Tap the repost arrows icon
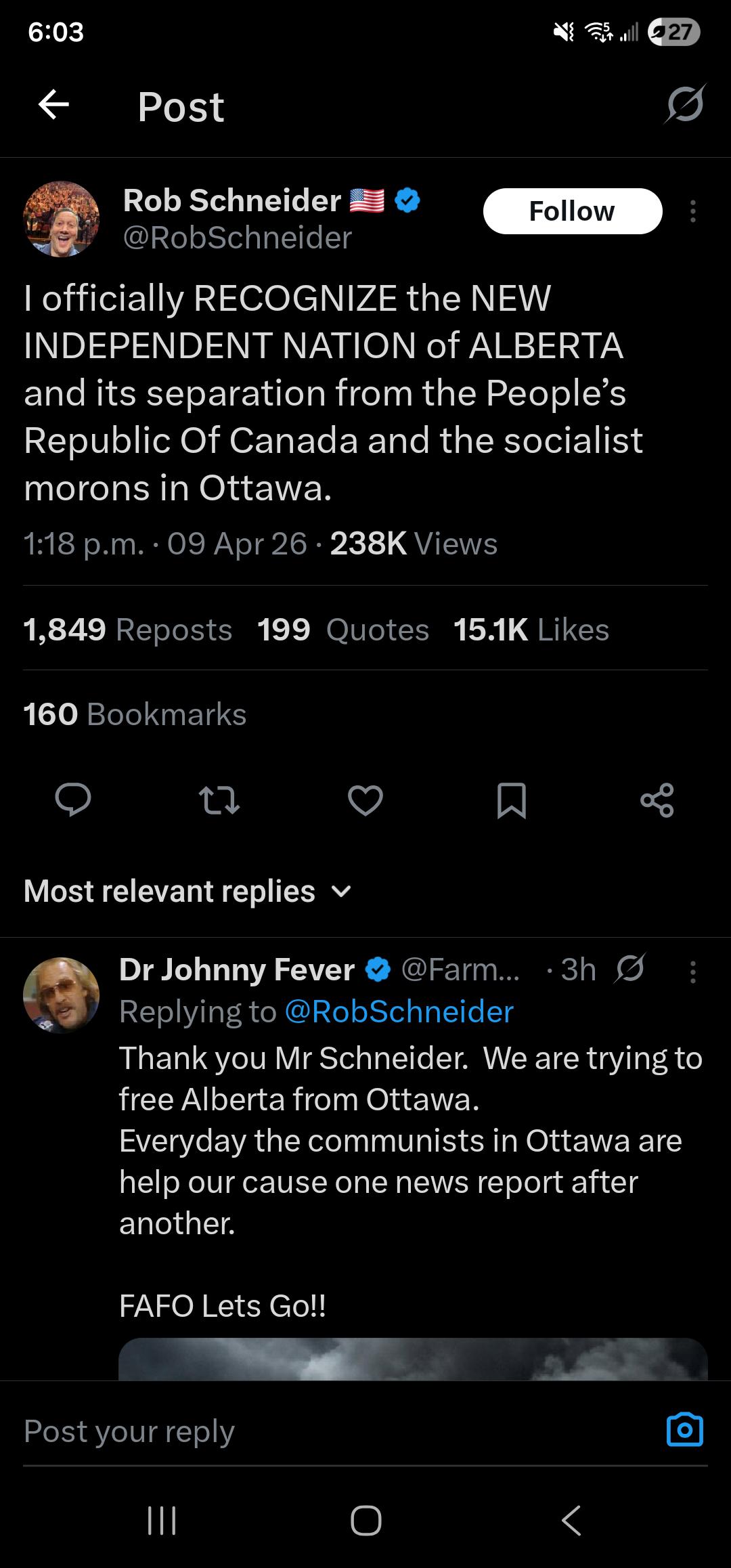Viewport: 731px width, 1568px height. [219, 800]
